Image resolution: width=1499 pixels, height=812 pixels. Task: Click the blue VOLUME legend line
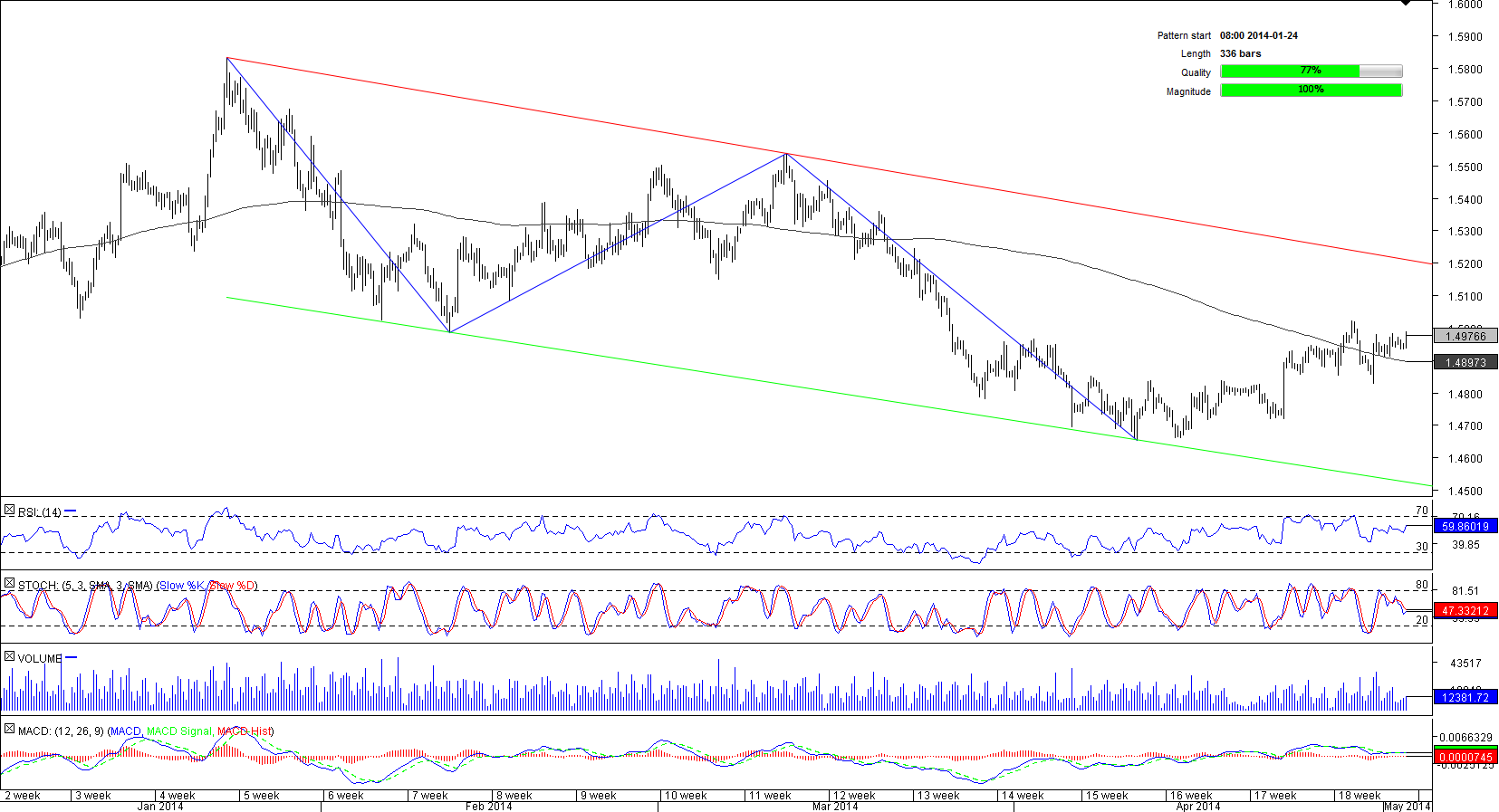72,658
